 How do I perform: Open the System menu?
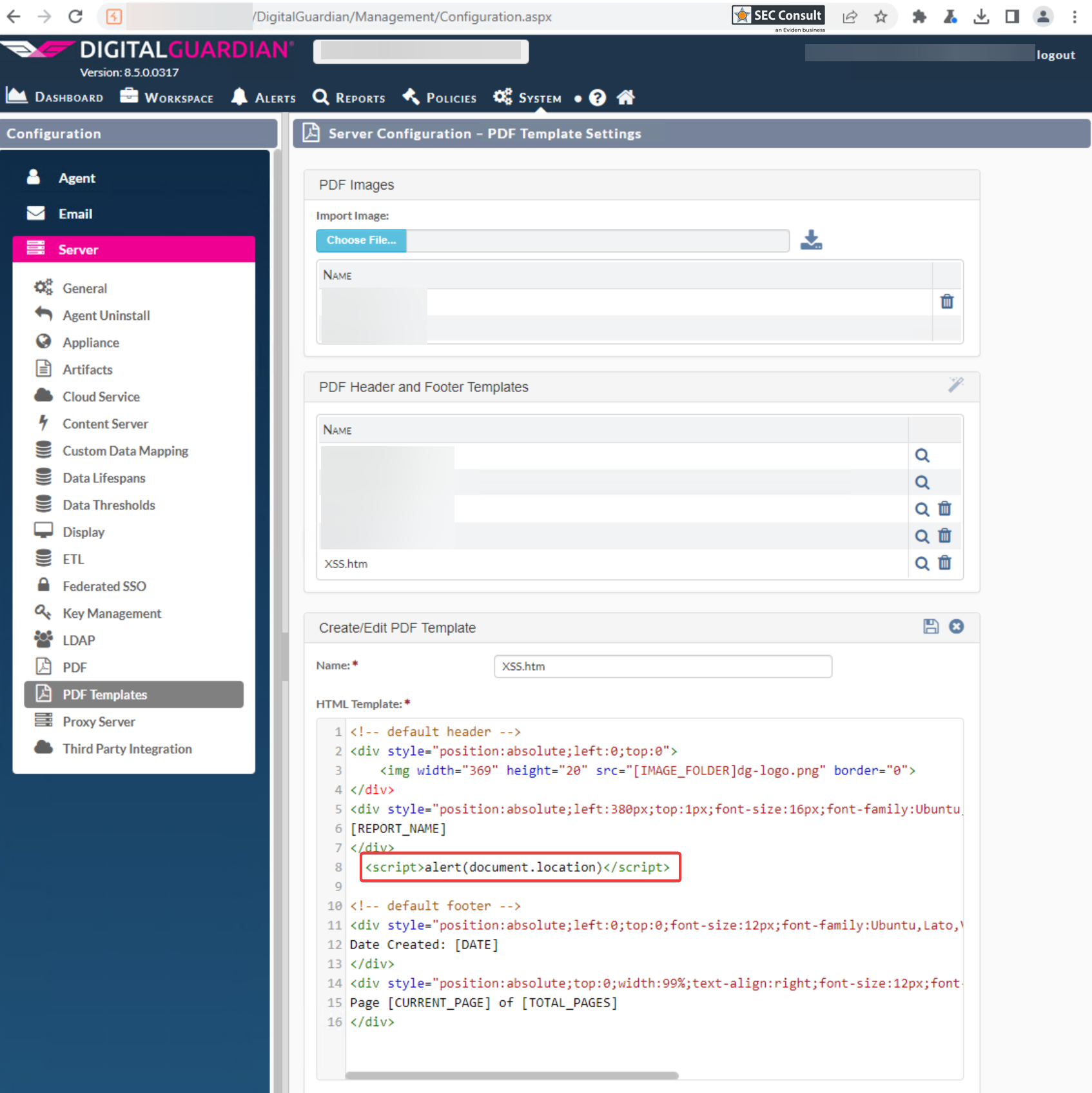[527, 97]
